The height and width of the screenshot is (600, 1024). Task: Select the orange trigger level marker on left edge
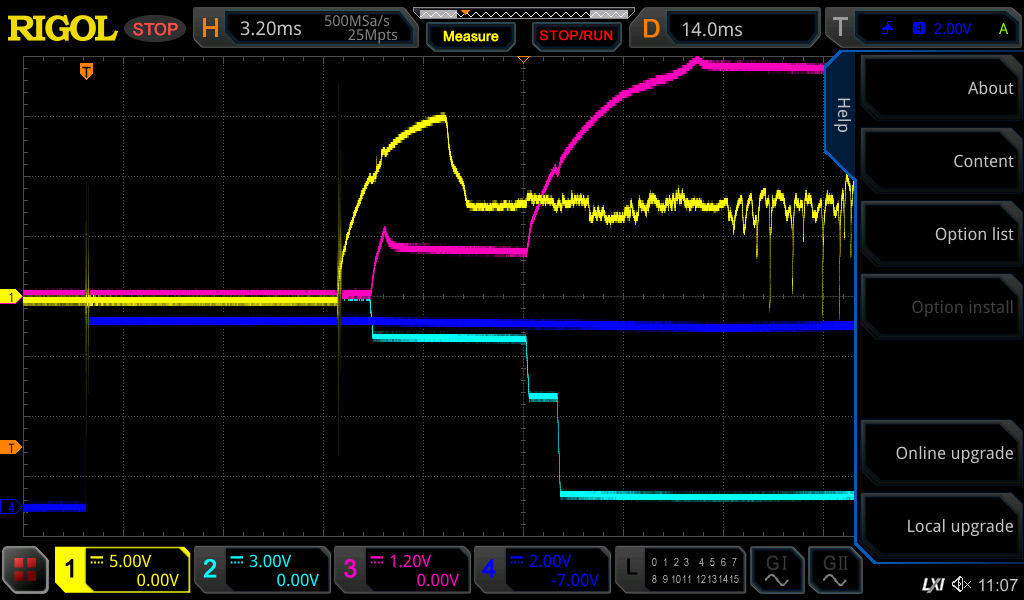tap(11, 446)
